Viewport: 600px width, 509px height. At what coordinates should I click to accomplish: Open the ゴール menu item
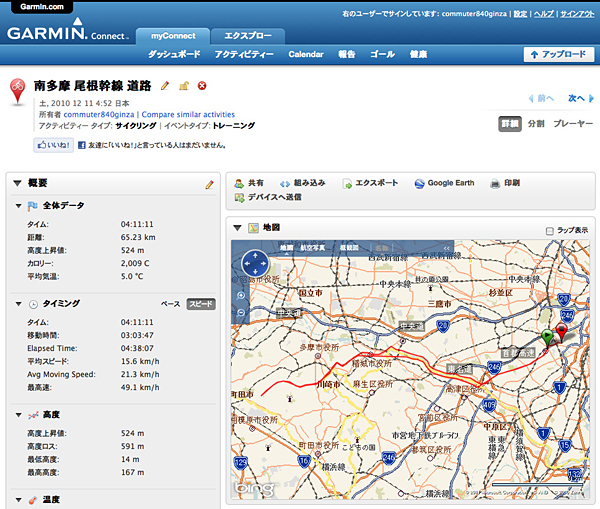click(382, 54)
